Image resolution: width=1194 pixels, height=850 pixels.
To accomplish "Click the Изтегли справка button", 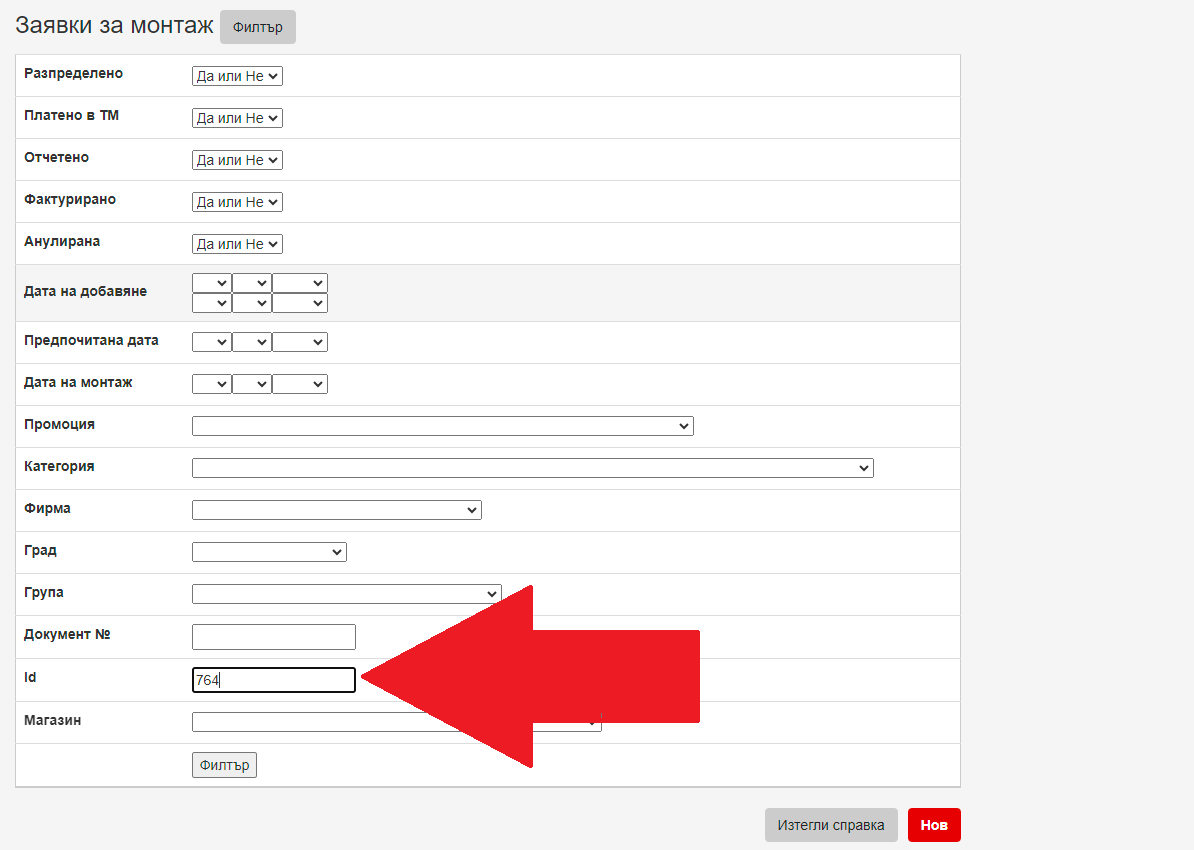I will [831, 825].
